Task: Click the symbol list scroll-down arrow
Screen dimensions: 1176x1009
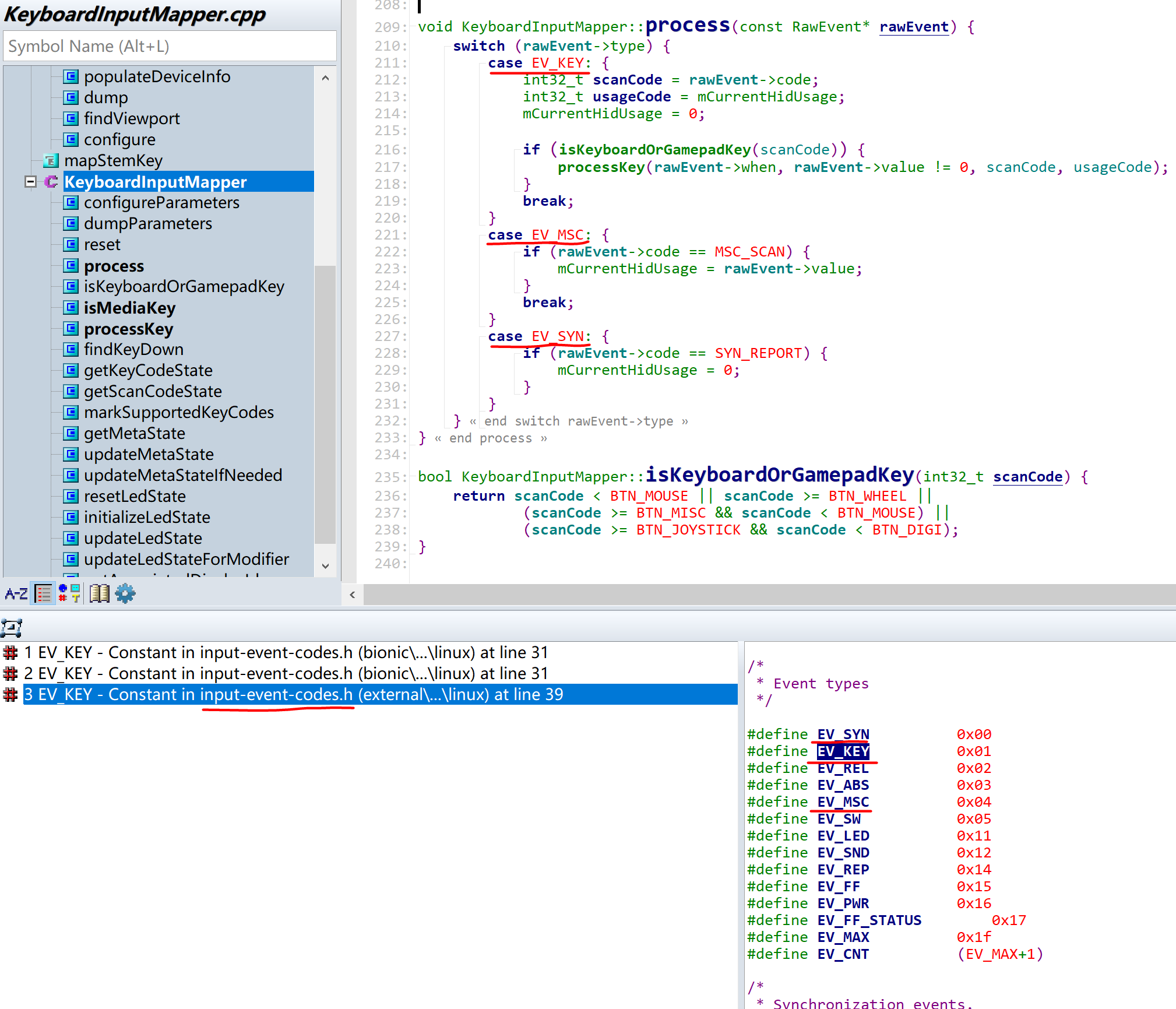Action: tap(325, 565)
